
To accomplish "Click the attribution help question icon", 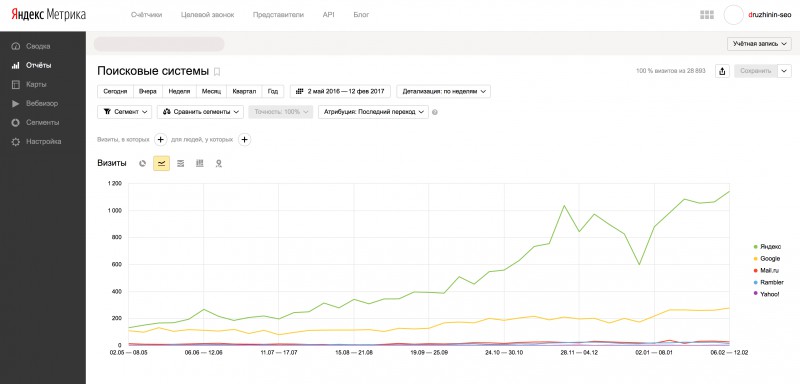I will click(435, 112).
